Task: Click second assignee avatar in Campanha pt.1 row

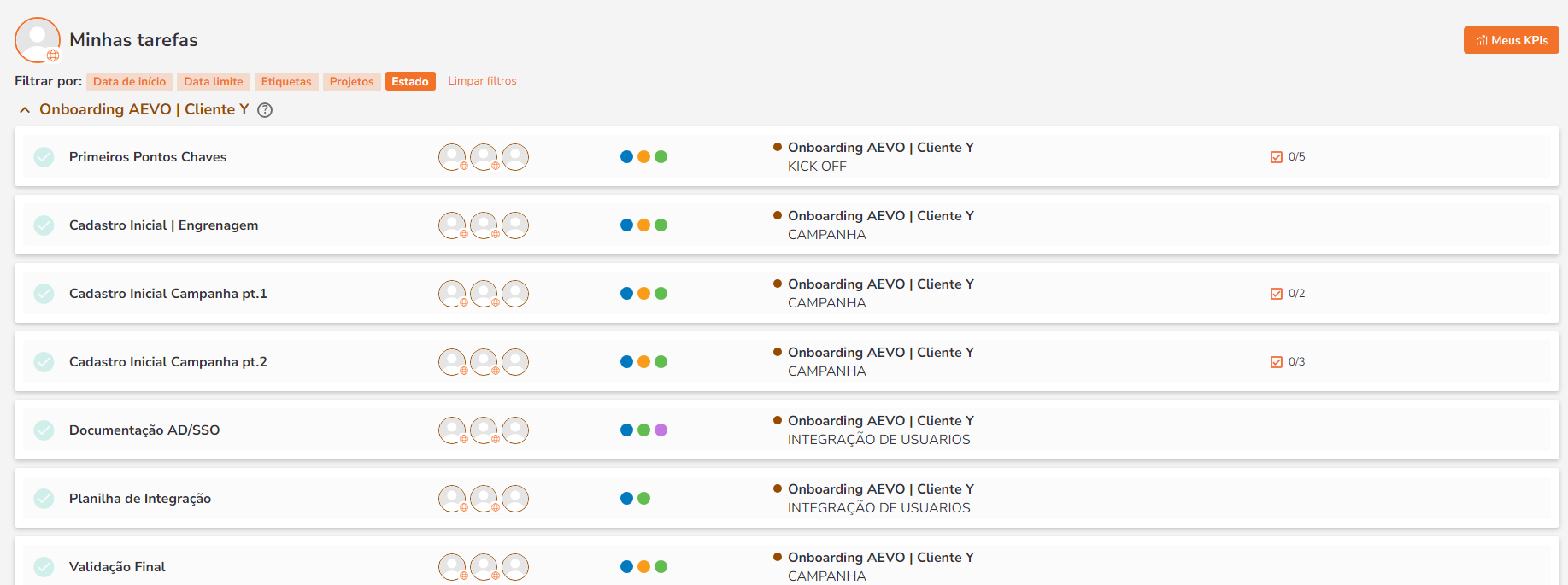Action: (484, 294)
